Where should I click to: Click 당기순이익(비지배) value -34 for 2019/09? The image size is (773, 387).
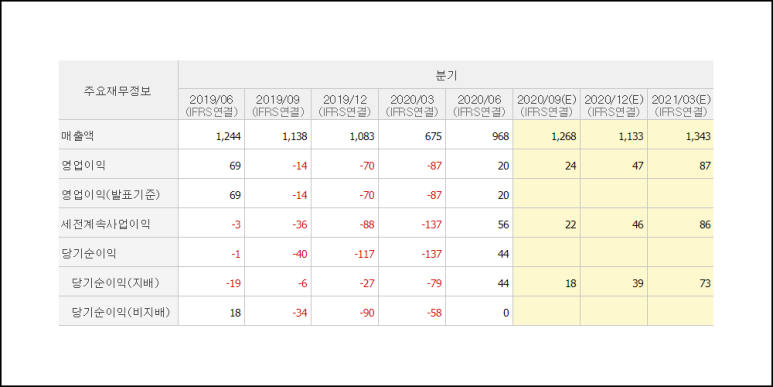click(x=299, y=313)
